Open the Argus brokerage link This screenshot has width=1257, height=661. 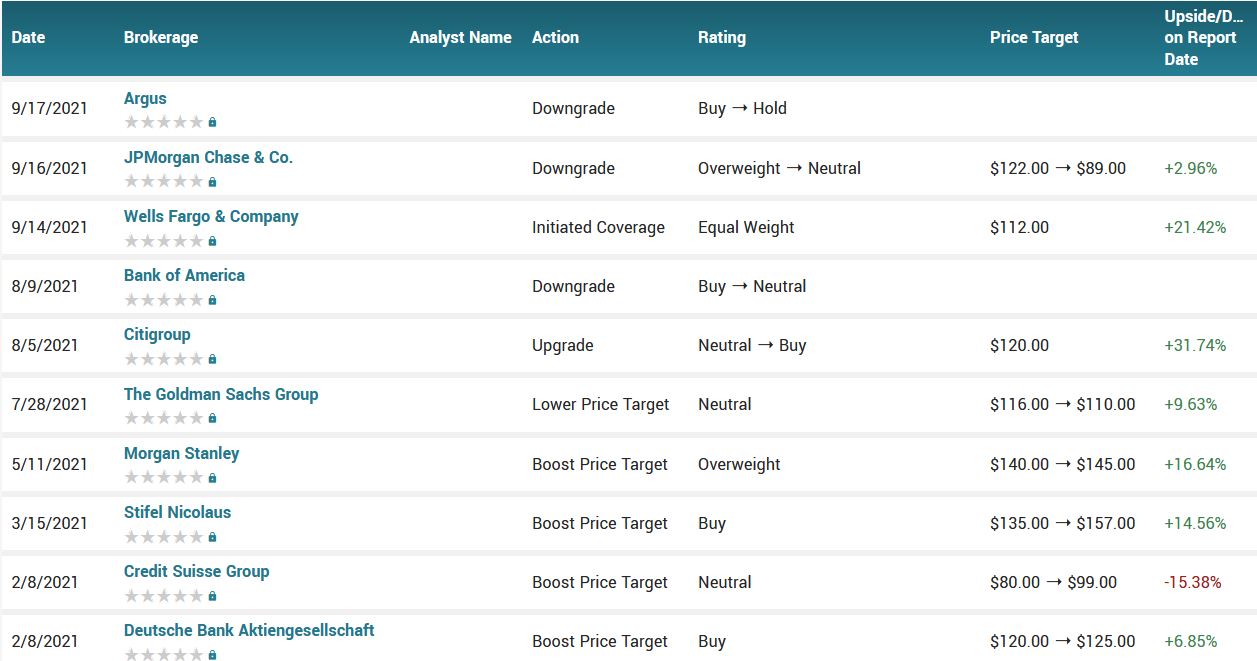[x=145, y=98]
